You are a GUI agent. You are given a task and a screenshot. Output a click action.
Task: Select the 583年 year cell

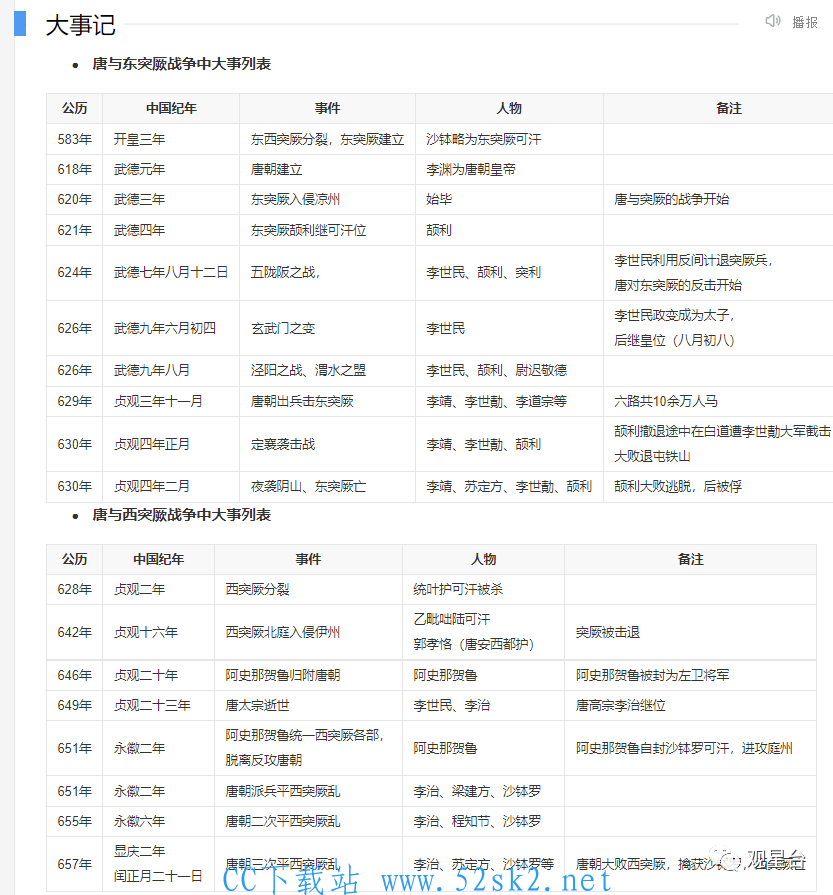[75, 139]
